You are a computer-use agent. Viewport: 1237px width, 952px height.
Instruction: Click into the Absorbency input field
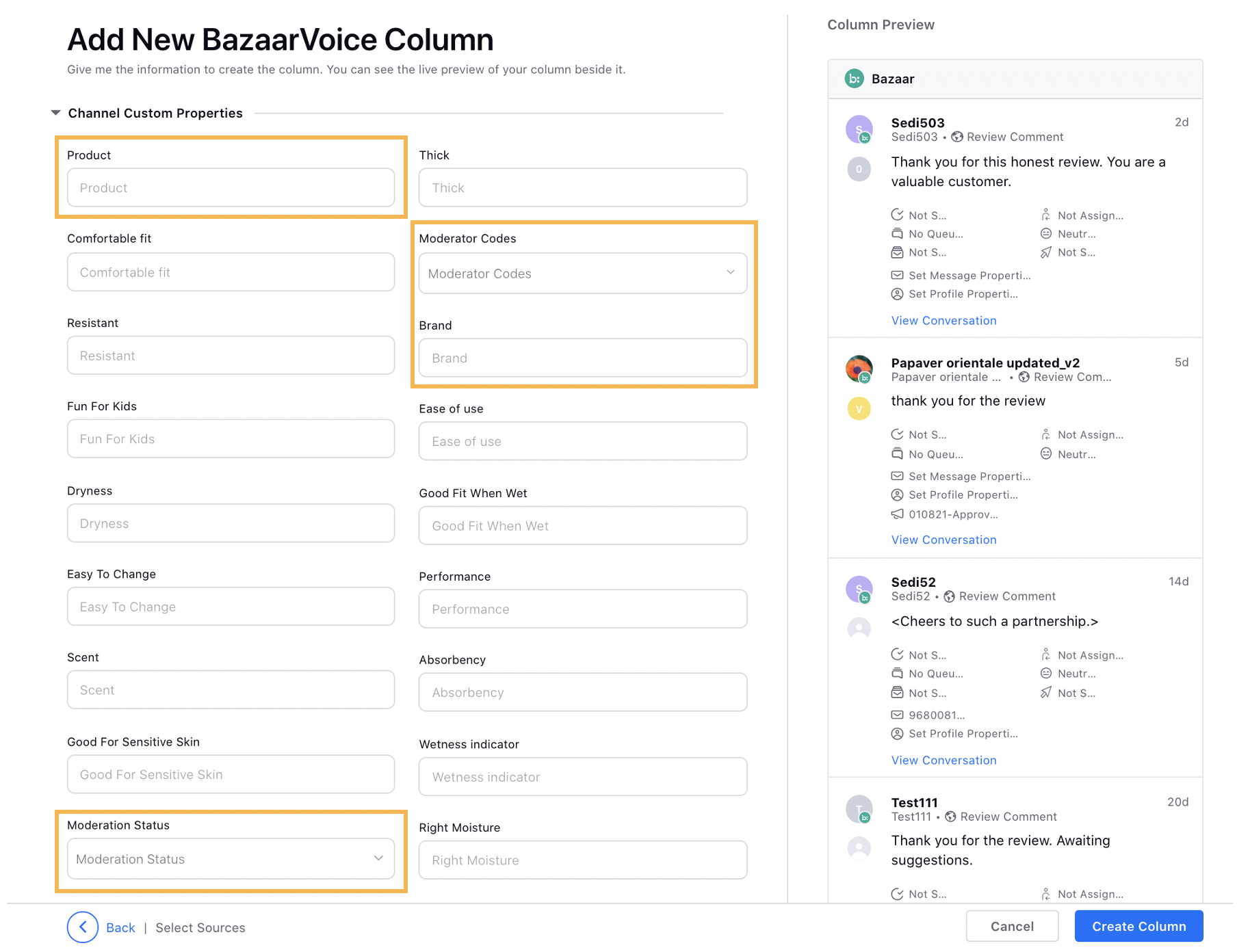[x=583, y=692]
